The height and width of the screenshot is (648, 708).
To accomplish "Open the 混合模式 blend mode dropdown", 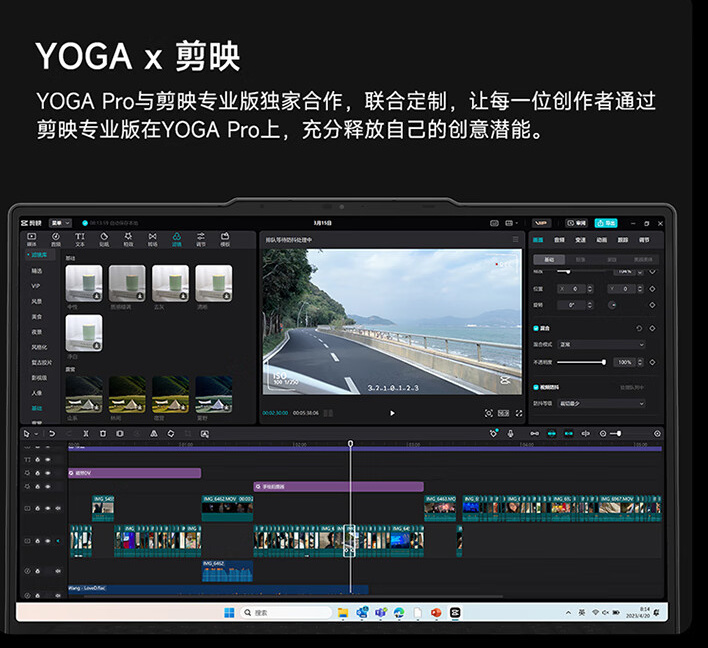I will (601, 345).
